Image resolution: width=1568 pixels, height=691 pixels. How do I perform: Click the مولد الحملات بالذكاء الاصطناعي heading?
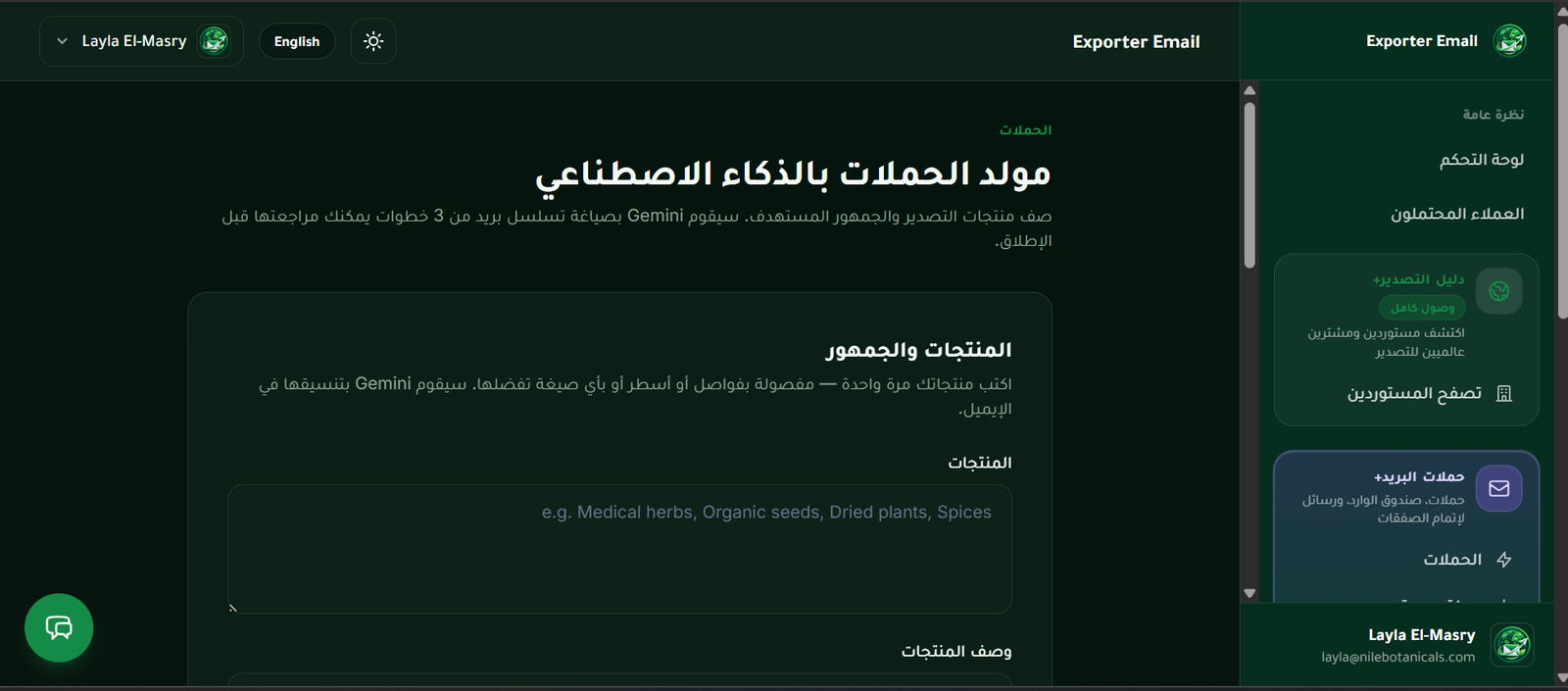(x=793, y=173)
